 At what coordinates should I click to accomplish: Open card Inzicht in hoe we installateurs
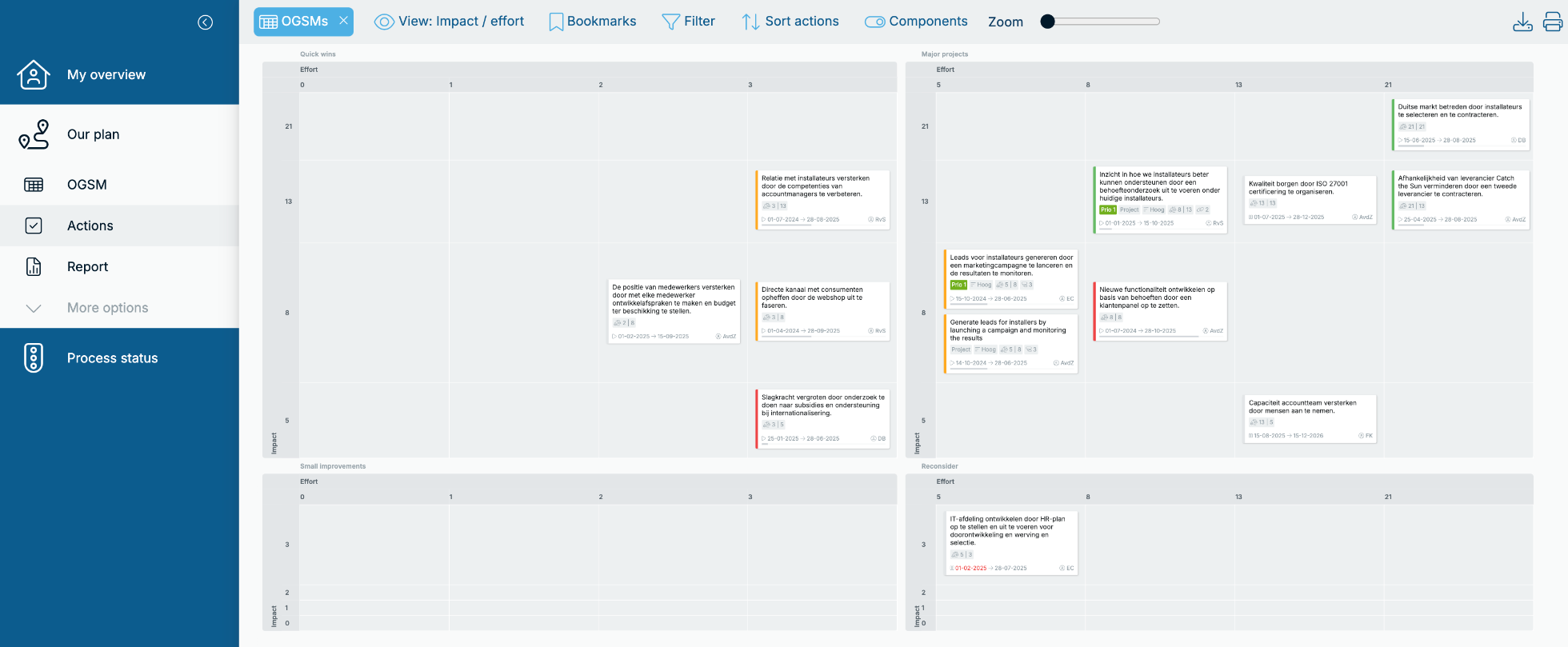point(1160,199)
